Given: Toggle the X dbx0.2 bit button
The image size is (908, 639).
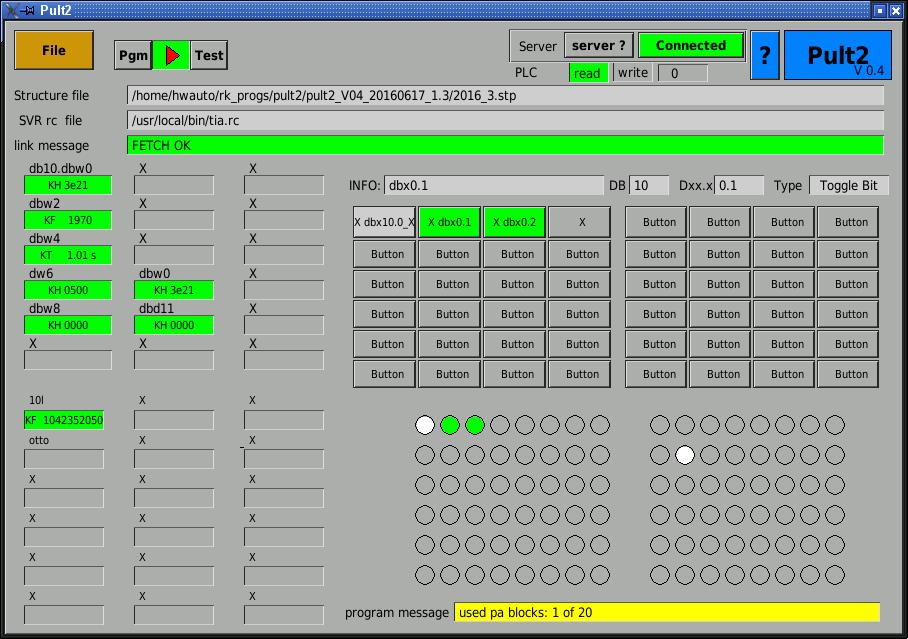Looking at the screenshot, I should (x=516, y=222).
